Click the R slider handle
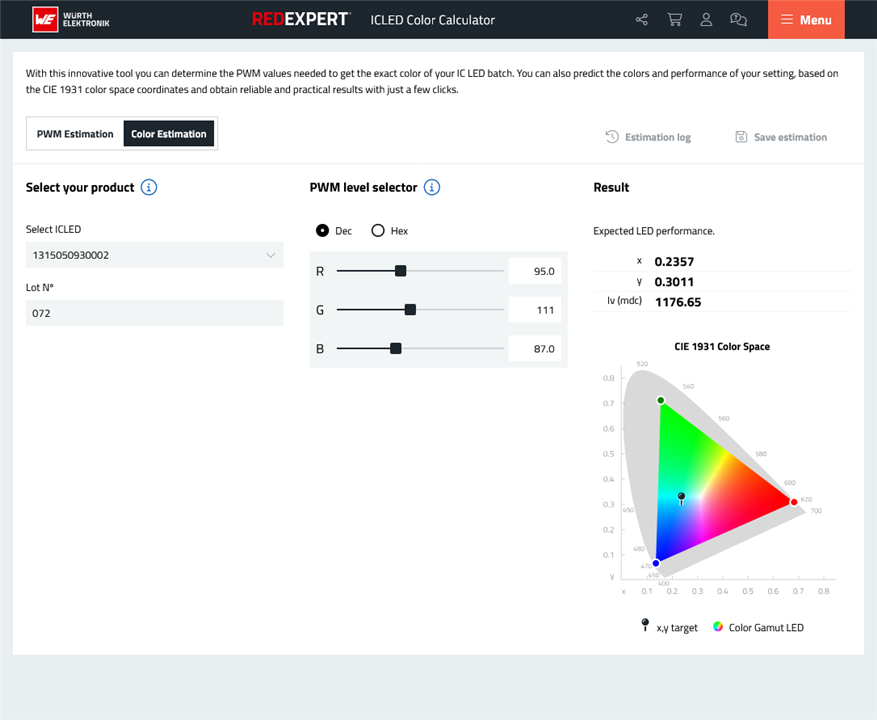 400,271
